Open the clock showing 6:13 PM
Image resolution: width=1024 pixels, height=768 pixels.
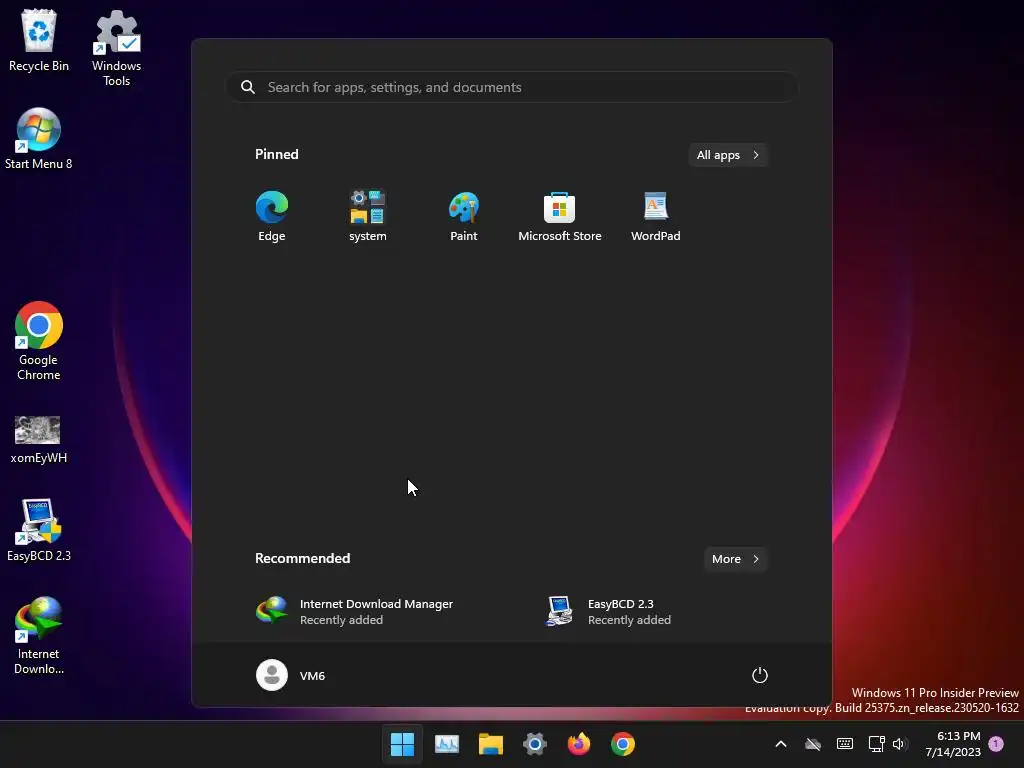point(953,744)
